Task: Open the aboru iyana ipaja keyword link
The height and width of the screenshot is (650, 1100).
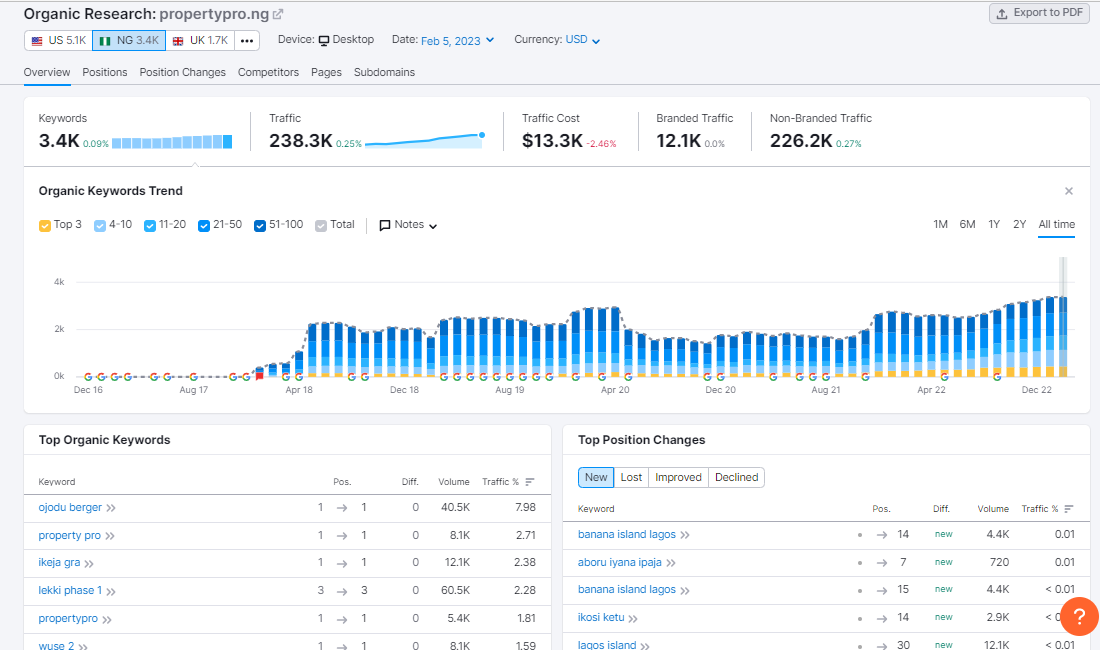Action: click(619, 562)
